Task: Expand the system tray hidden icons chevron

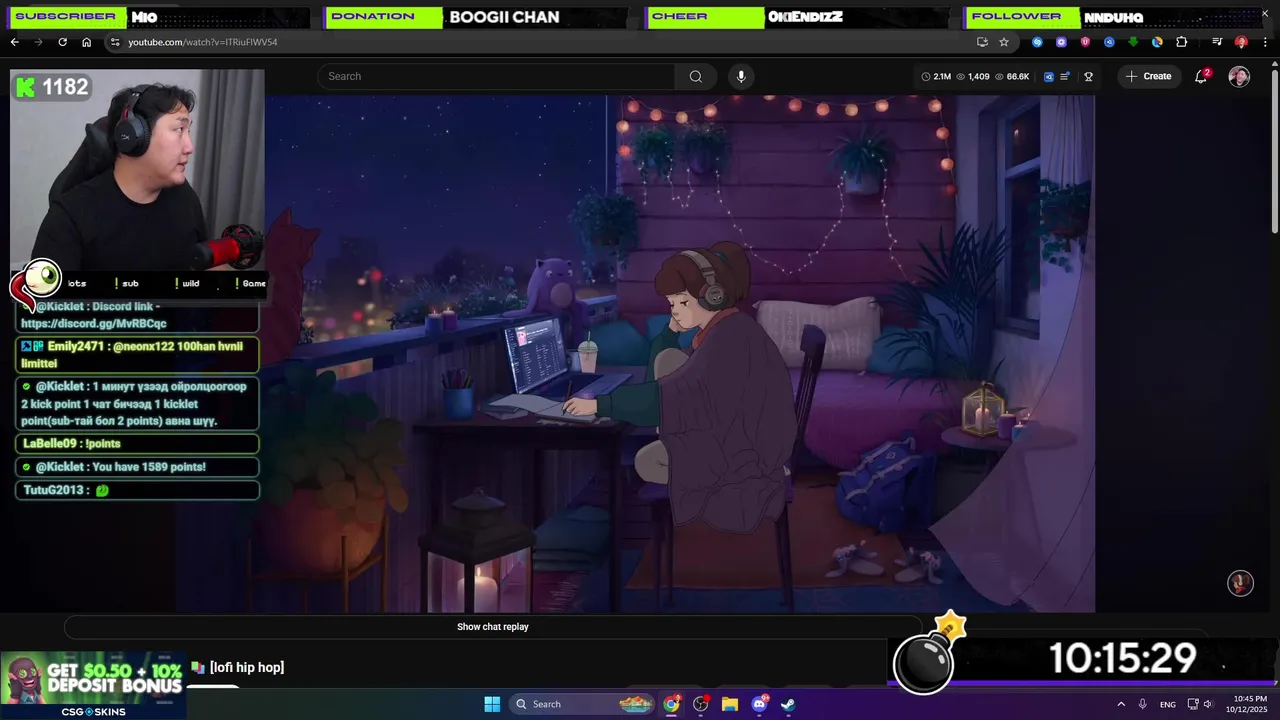Action: [1121, 704]
